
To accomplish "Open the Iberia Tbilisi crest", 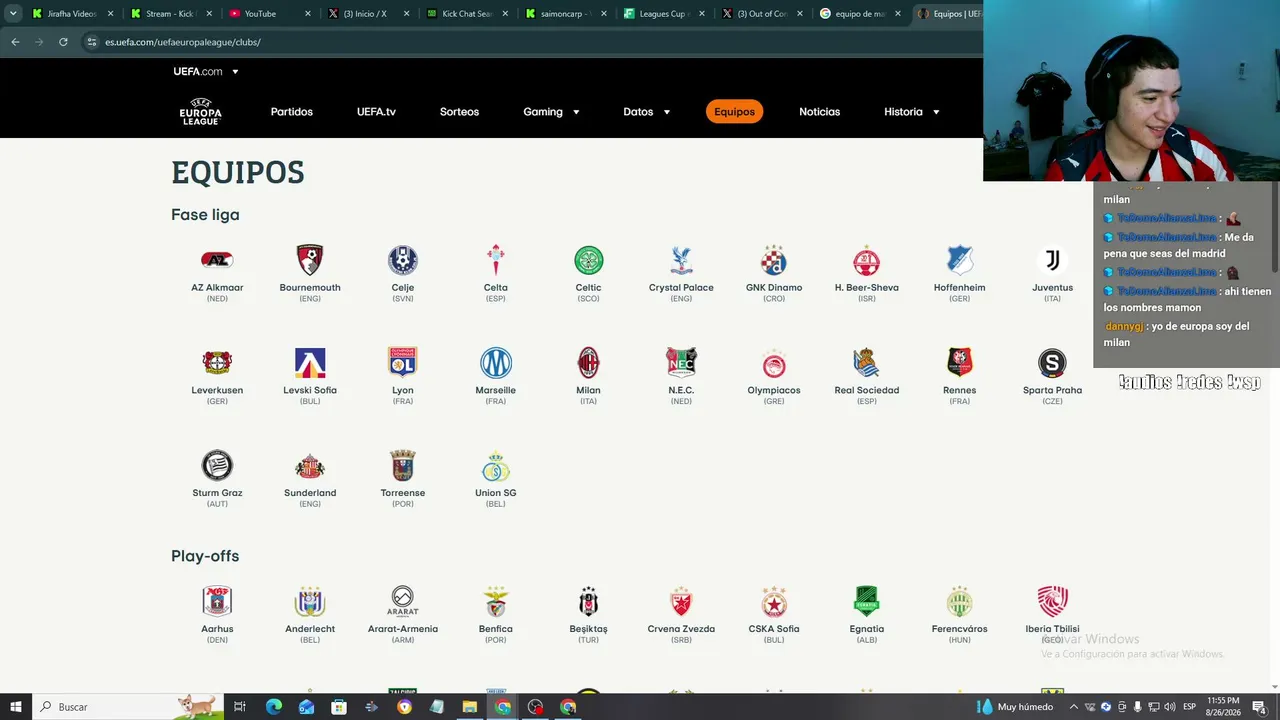I will pos(1052,602).
